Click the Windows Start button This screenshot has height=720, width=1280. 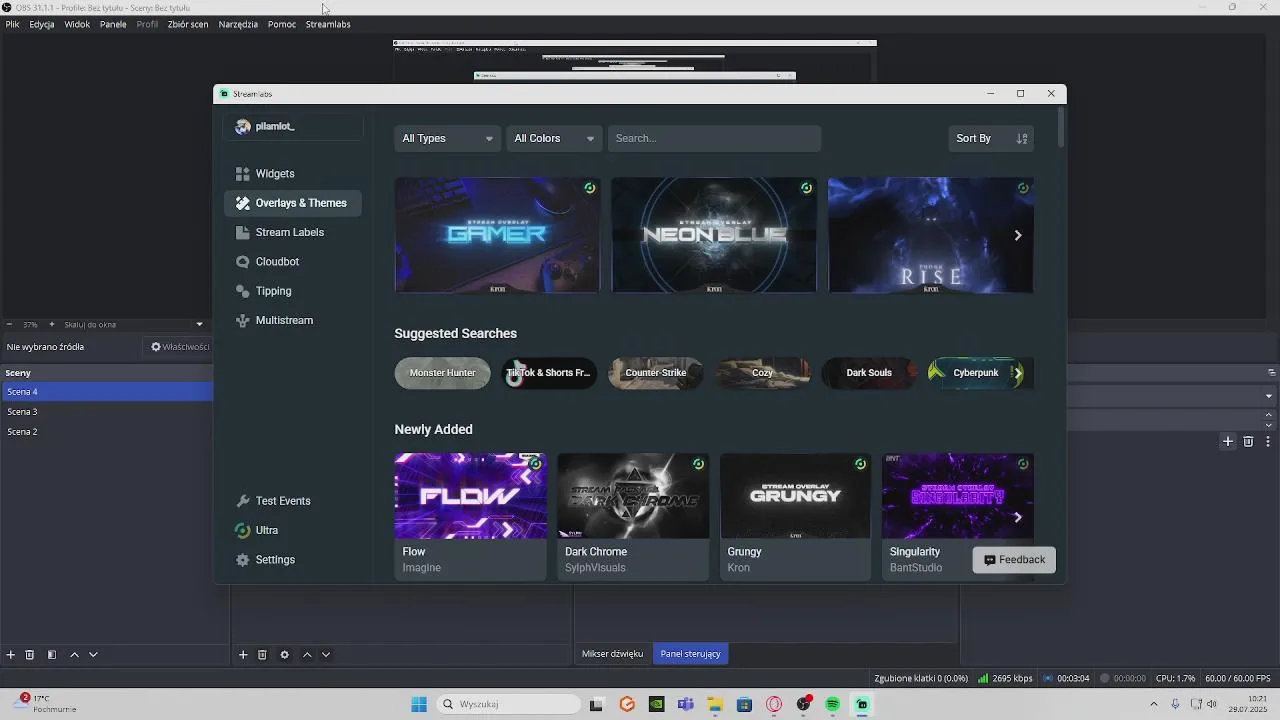419,705
